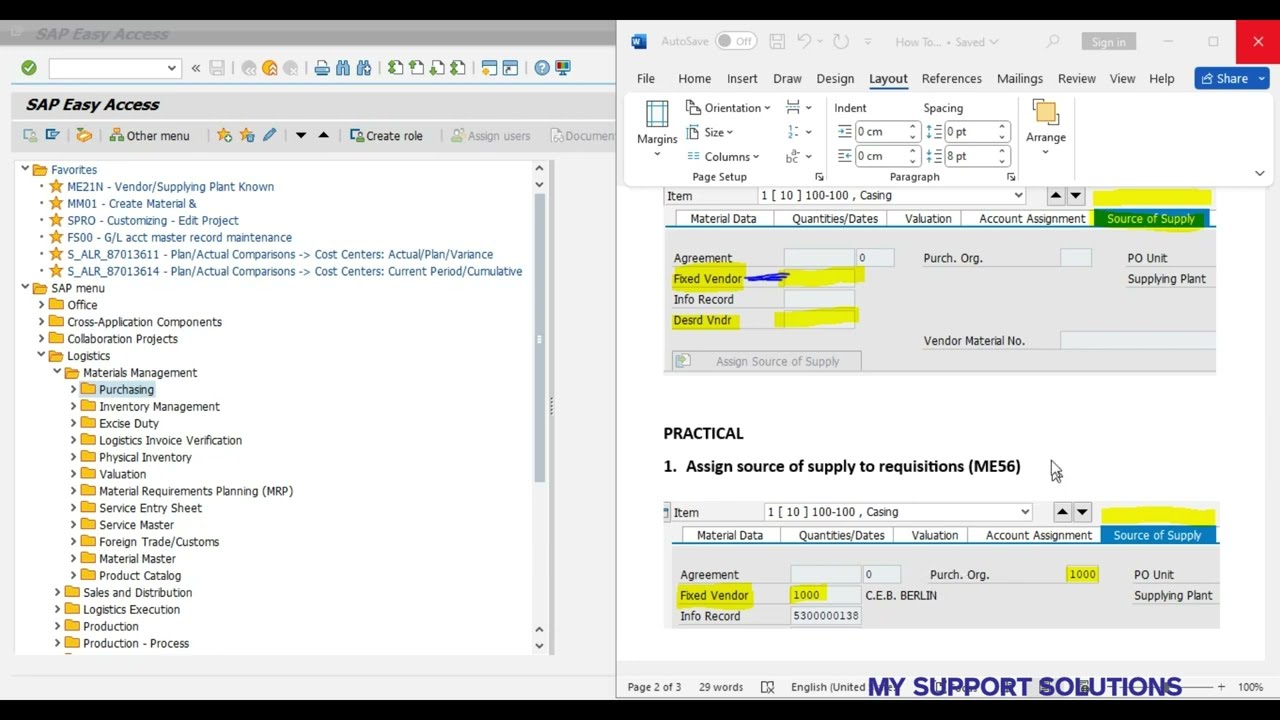Click the Move Favorites Down arrow
Viewport: 1280px width, 720px height.
[300, 135]
